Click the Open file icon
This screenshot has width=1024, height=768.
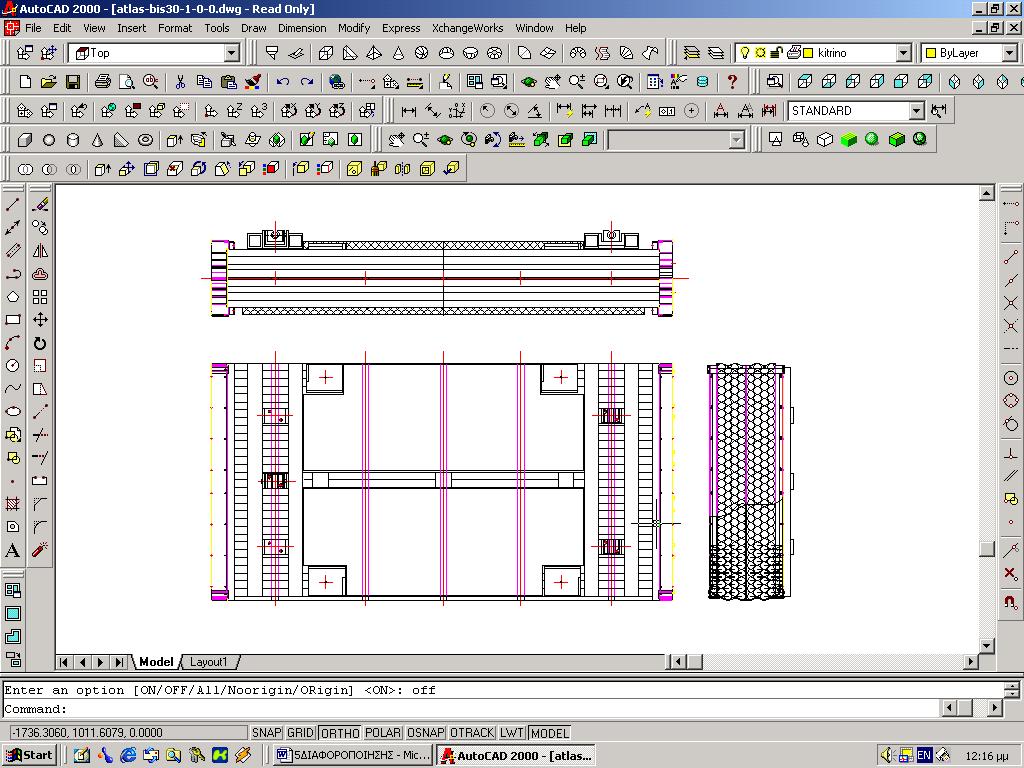[x=48, y=82]
